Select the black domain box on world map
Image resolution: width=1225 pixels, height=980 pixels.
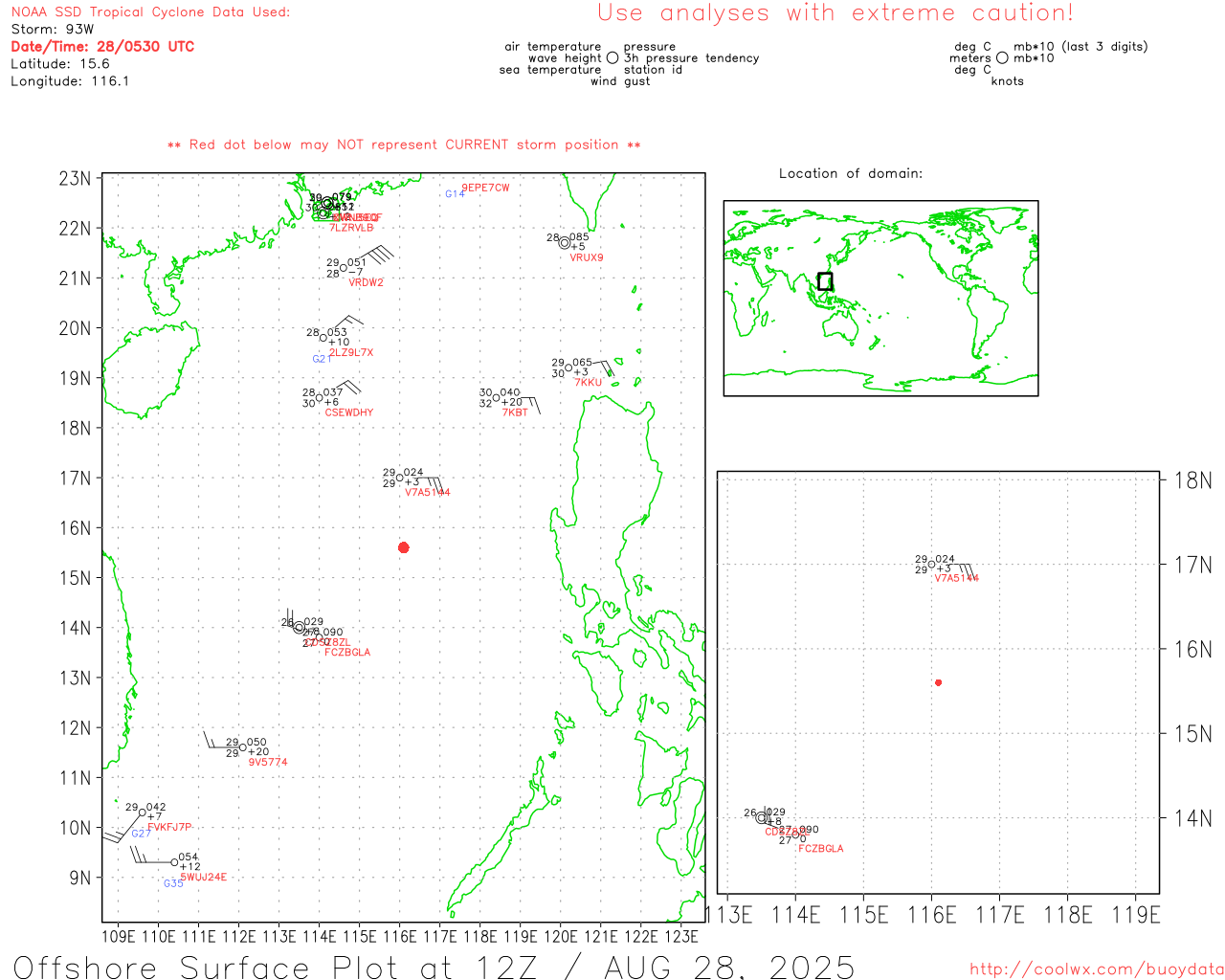(x=825, y=281)
